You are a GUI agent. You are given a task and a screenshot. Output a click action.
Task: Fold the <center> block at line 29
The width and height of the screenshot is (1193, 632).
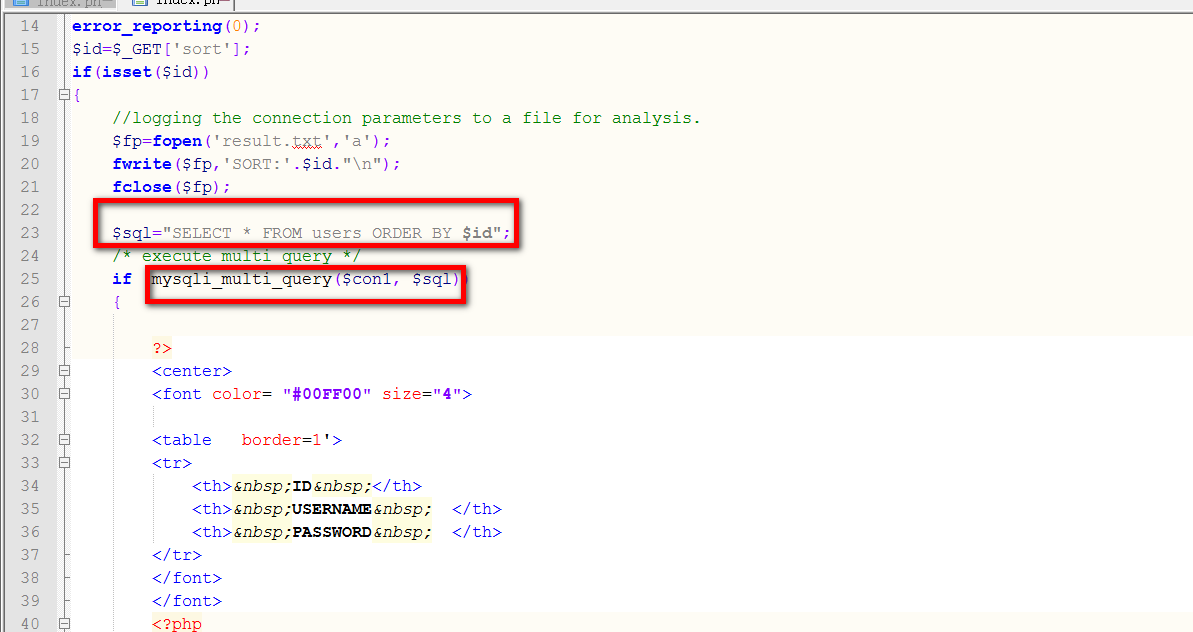64,371
